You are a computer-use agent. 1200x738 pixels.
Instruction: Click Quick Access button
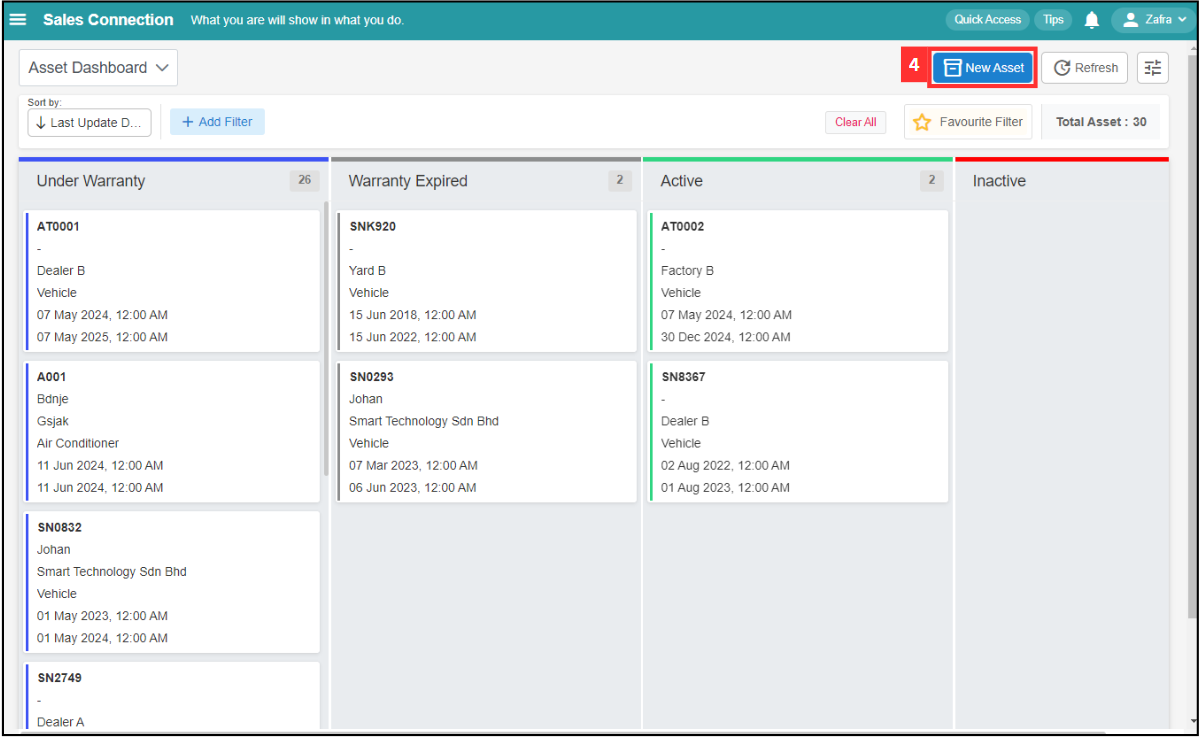tap(987, 19)
